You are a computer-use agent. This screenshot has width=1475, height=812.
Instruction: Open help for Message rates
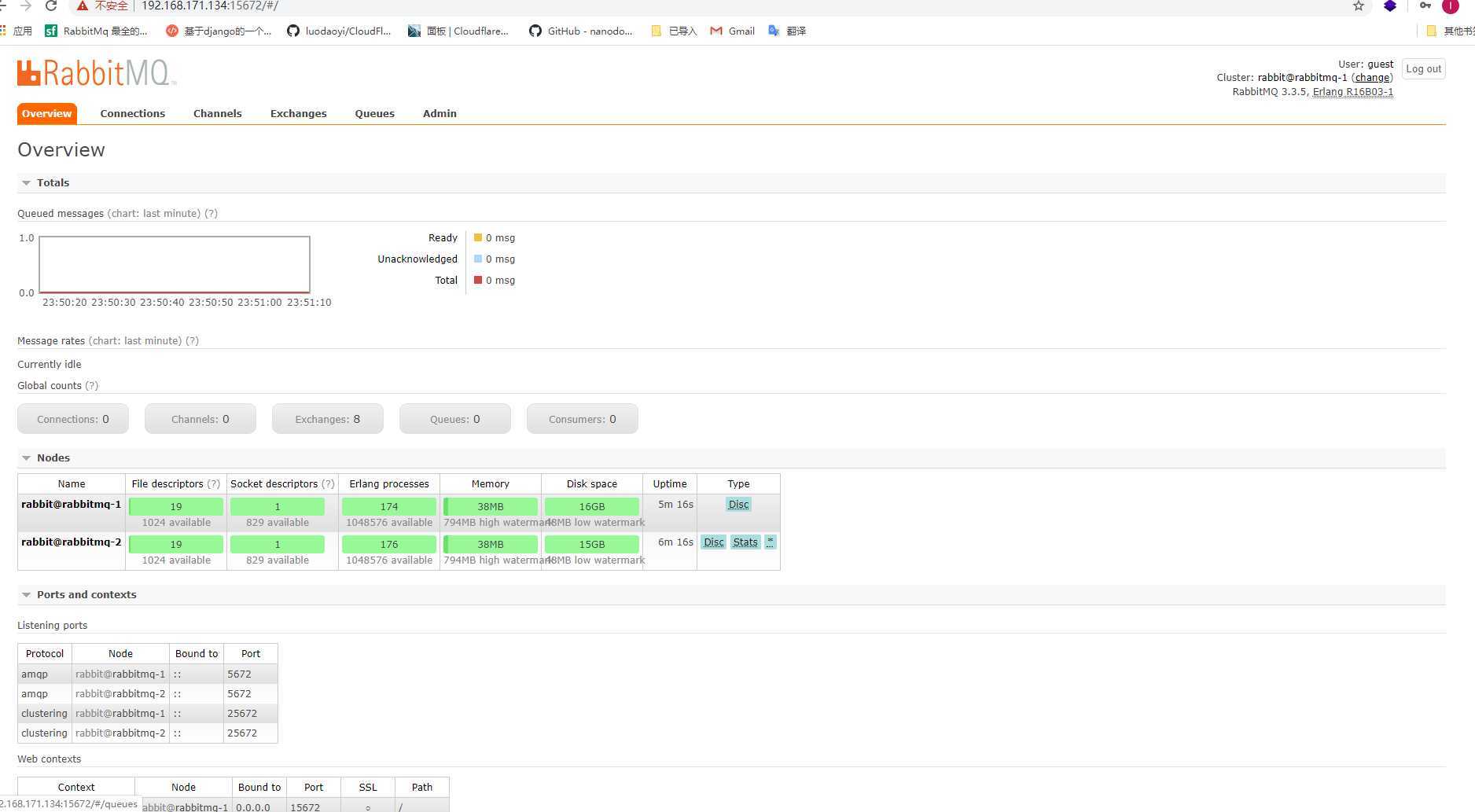pyautogui.click(x=192, y=340)
